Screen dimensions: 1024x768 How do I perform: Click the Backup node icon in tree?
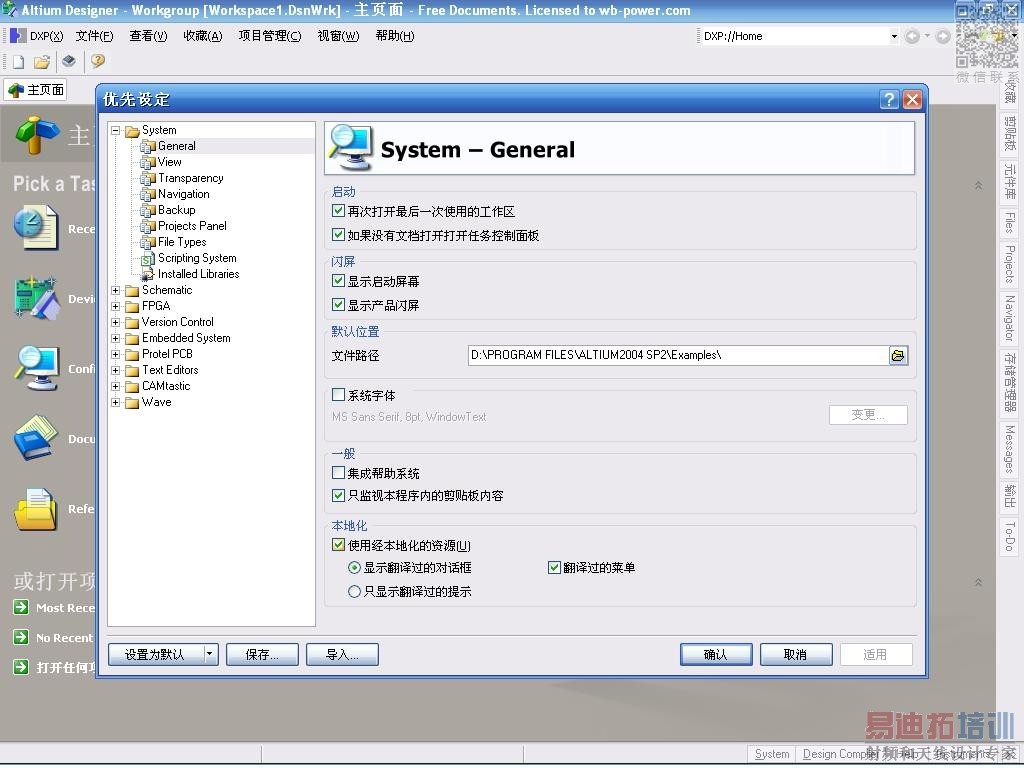[148, 210]
